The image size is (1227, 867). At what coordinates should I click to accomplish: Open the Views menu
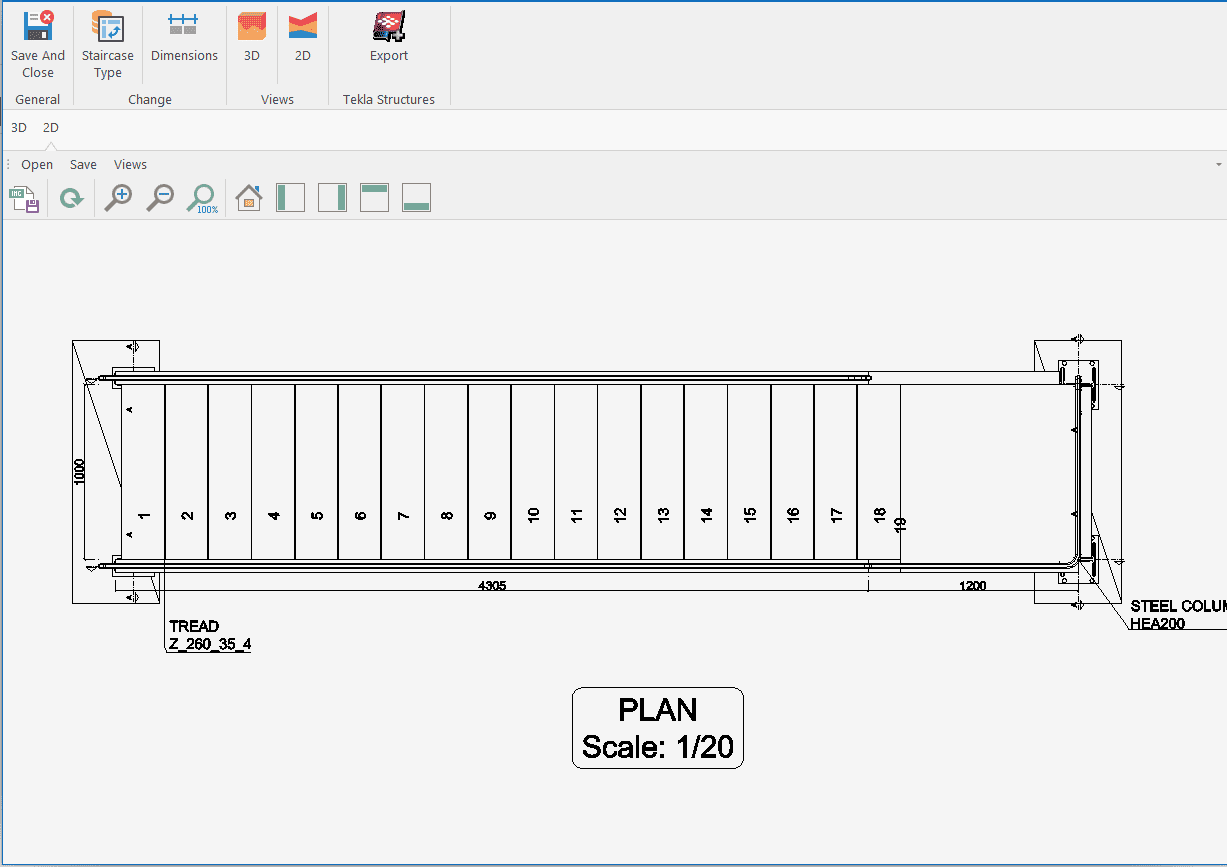[x=130, y=165]
